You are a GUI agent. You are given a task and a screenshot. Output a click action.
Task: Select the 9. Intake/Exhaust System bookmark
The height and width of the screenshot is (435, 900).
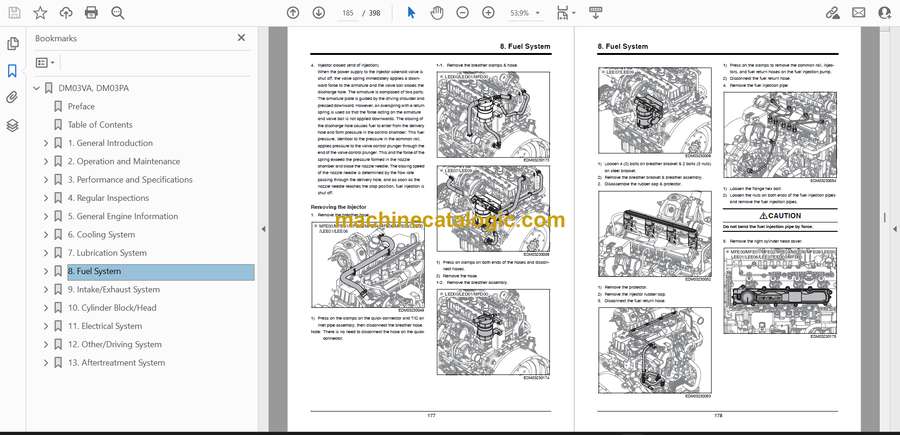[x=114, y=290]
